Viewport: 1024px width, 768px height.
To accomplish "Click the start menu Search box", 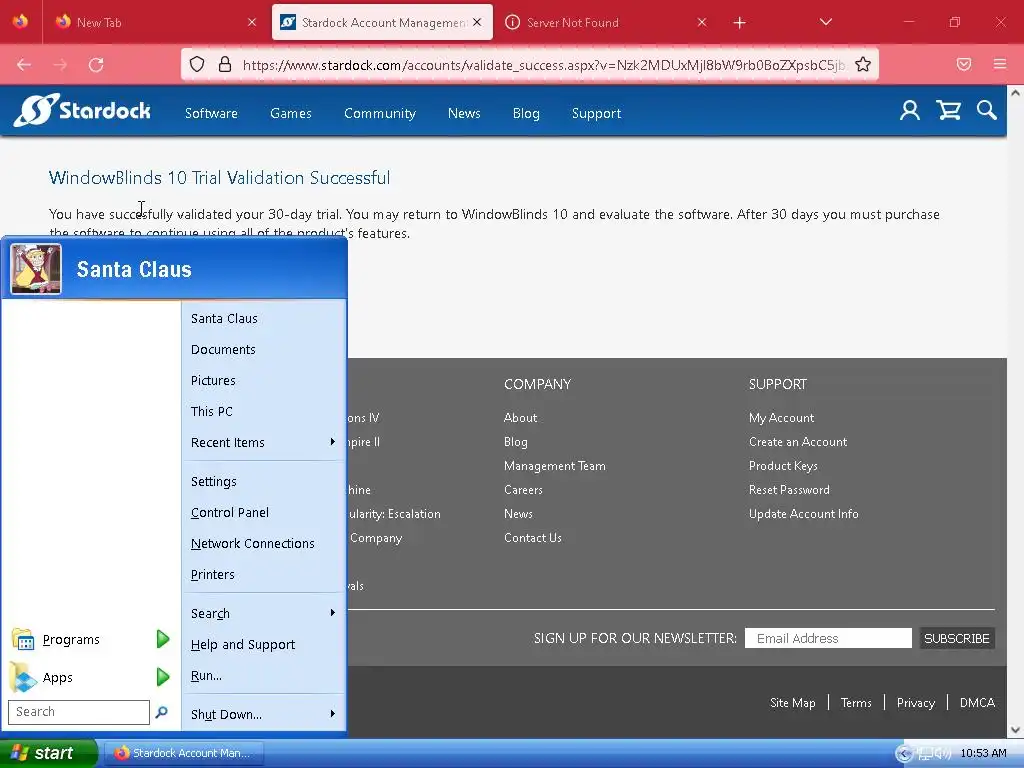I will (79, 712).
